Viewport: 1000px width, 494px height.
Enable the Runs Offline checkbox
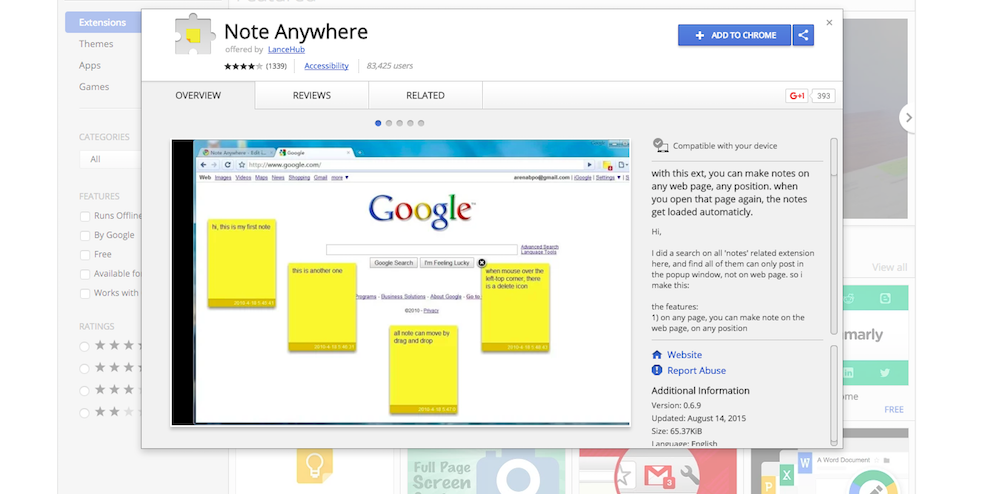point(85,216)
